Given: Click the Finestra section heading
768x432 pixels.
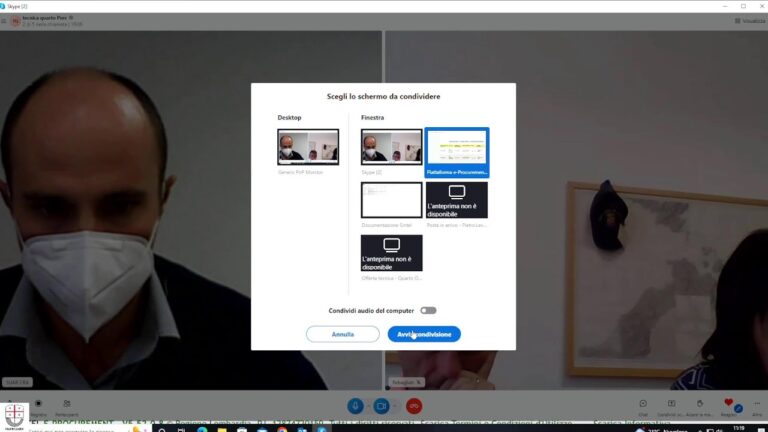Looking at the screenshot, I should (373, 118).
